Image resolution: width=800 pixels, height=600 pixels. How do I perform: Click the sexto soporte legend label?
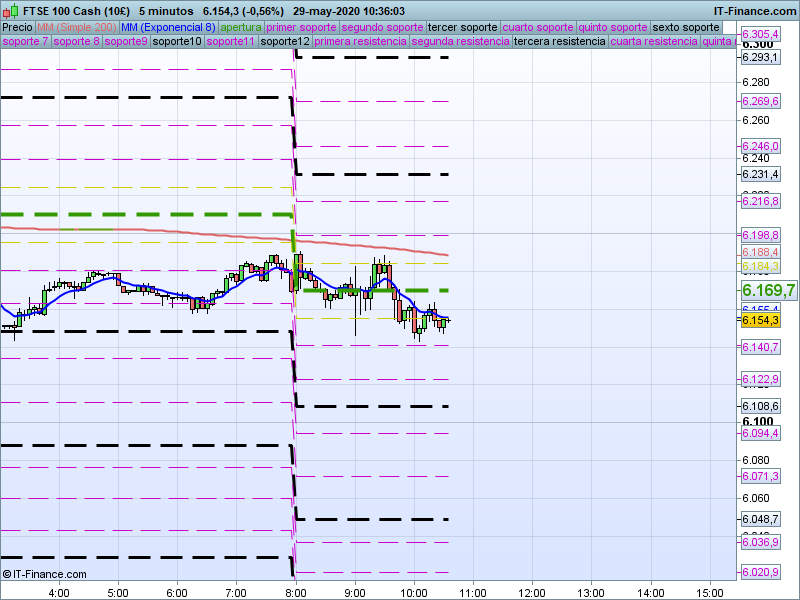coord(685,27)
